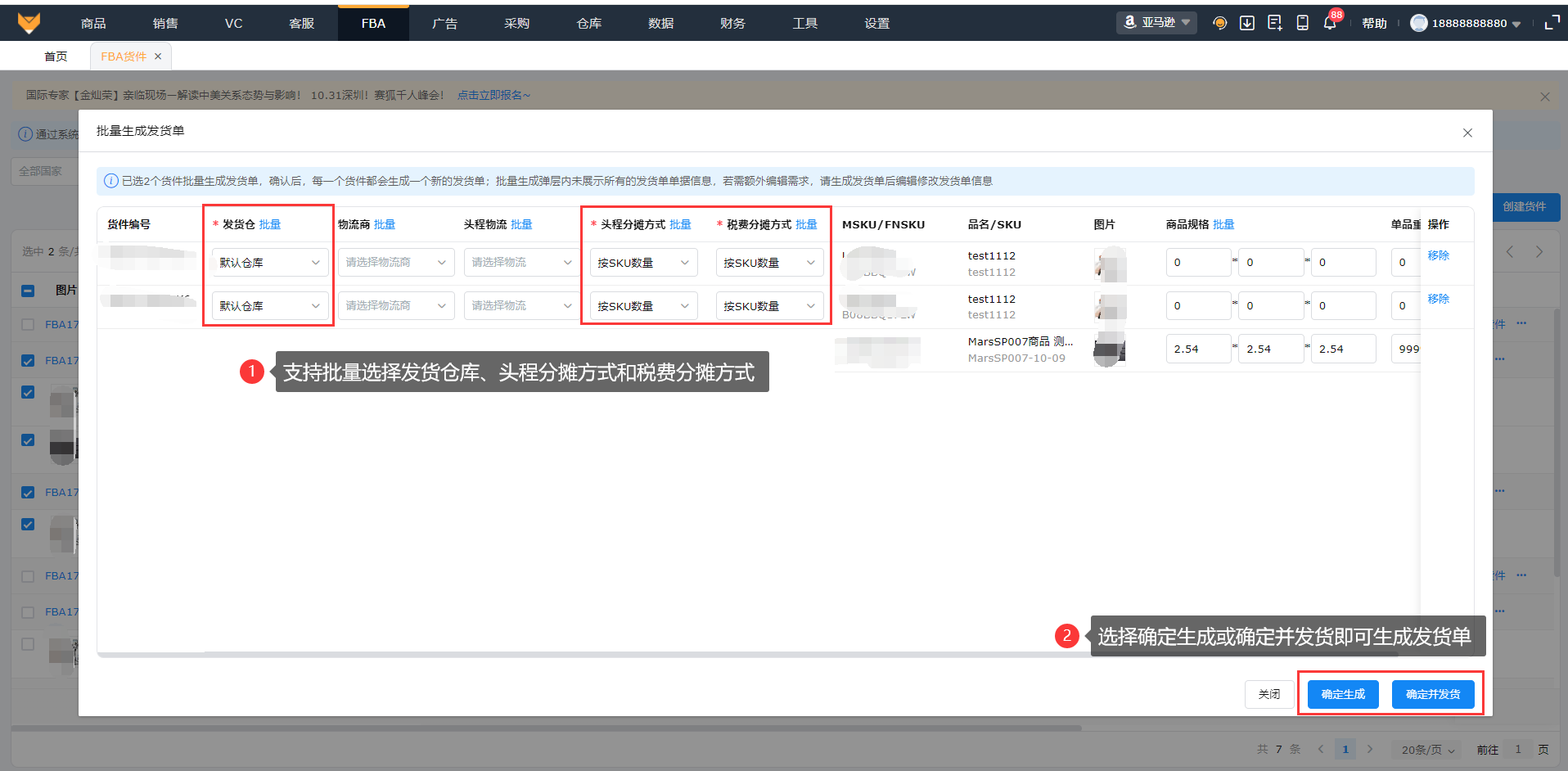This screenshot has height=771, width=1568.
Task: Click the info icon in blue notice
Action: 111,181
